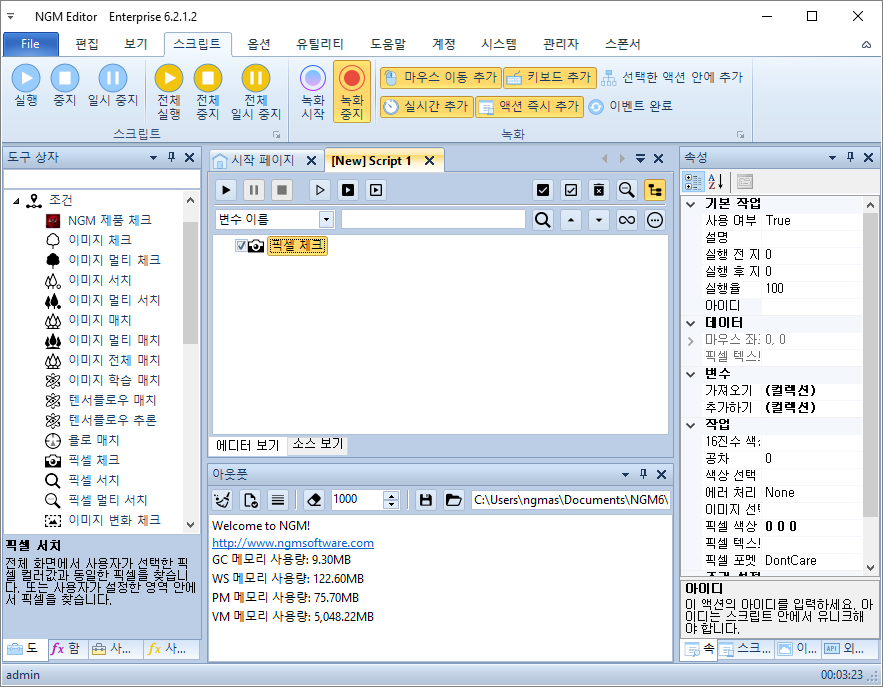The height and width of the screenshot is (687, 883).
Task: Run the script with blue 실행 button
Action: (26, 86)
